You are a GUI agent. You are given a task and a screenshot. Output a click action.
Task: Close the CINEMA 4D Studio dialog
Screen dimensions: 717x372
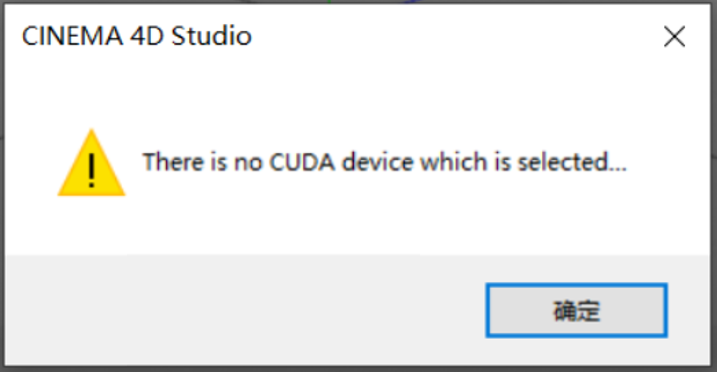coord(674,37)
